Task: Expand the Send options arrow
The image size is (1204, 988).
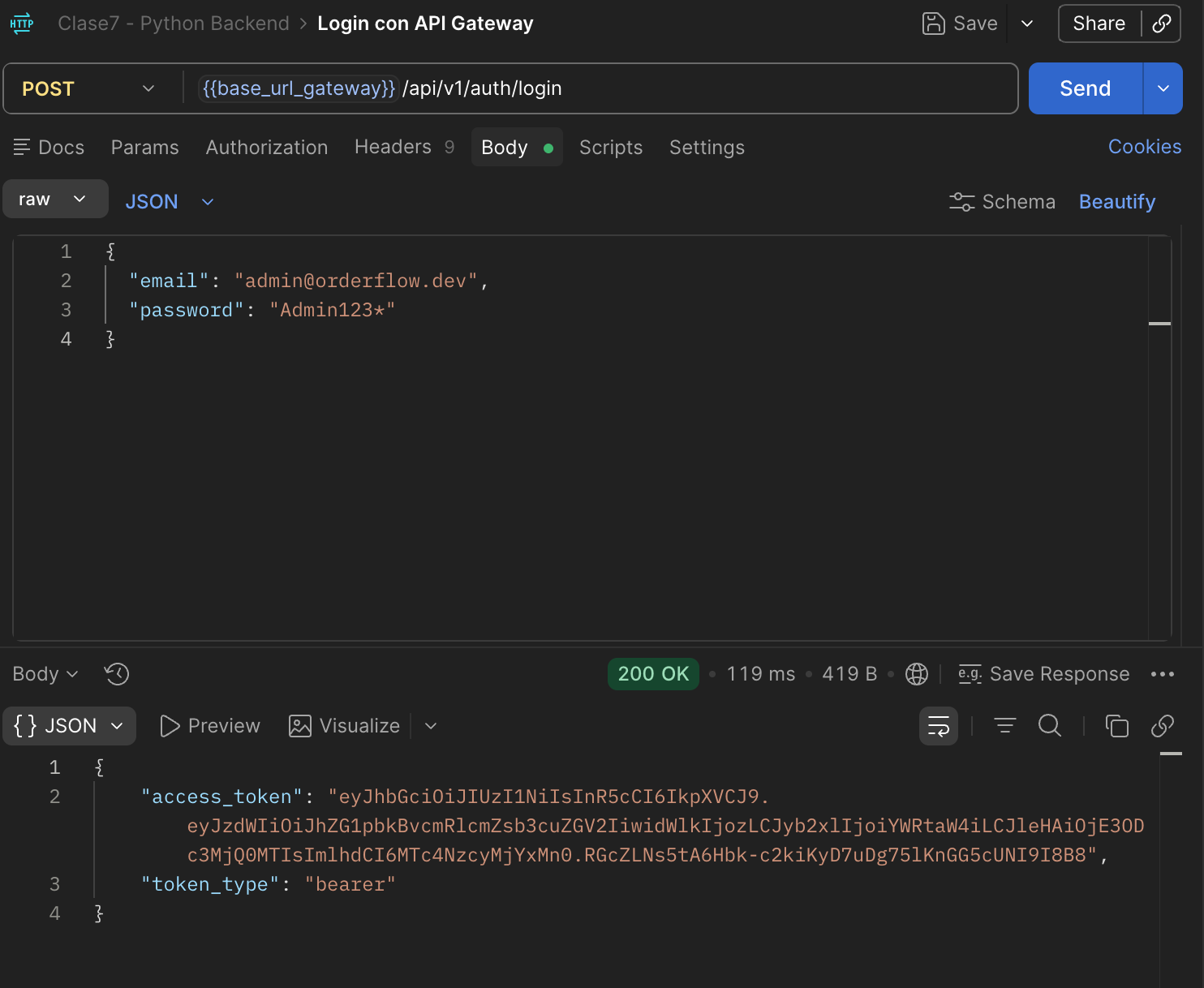Action: pyautogui.click(x=1163, y=88)
